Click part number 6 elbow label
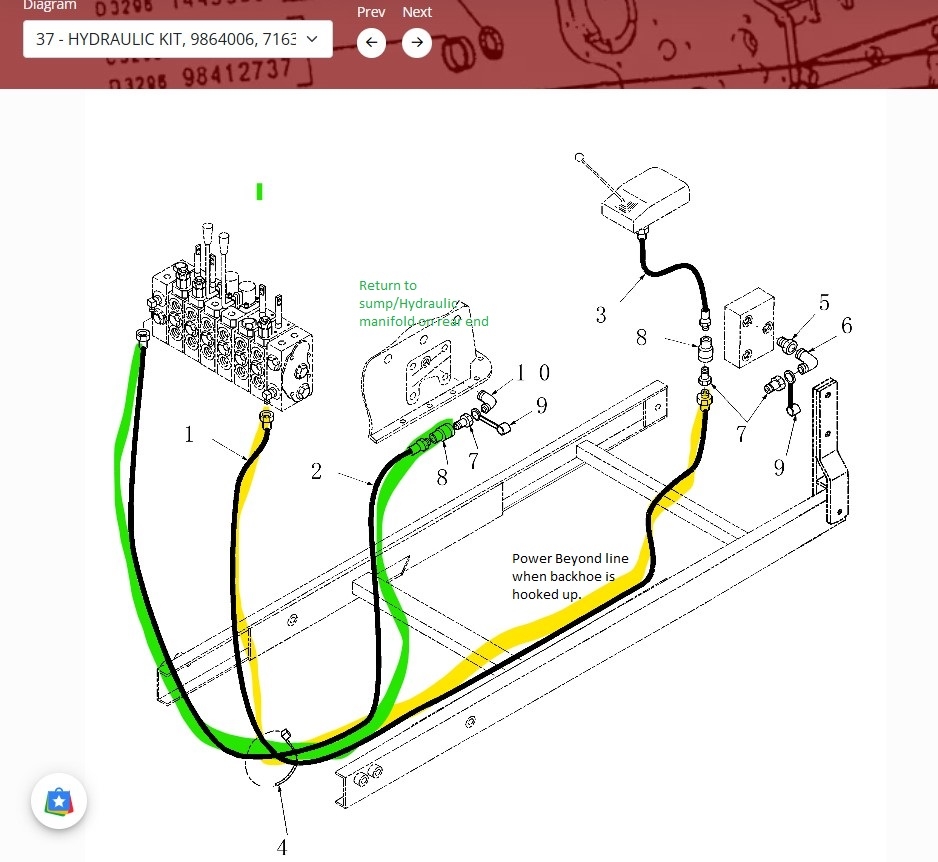 846,326
